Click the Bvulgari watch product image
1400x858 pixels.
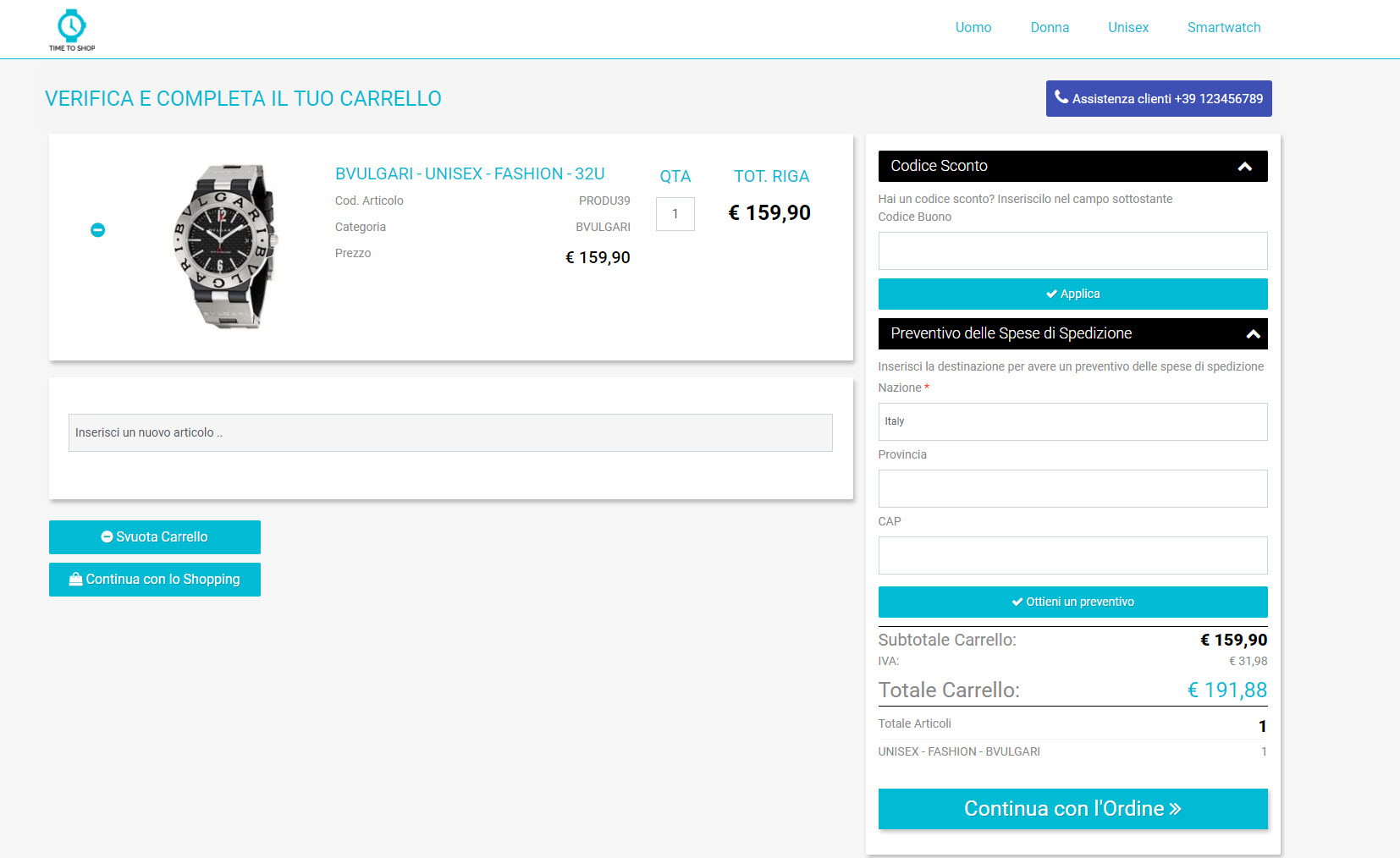pos(225,246)
